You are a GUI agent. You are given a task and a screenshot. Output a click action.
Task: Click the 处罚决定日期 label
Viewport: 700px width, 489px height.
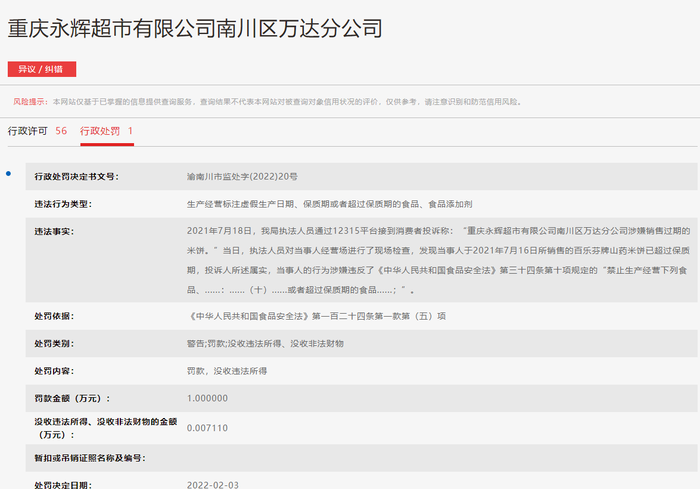click(63, 485)
